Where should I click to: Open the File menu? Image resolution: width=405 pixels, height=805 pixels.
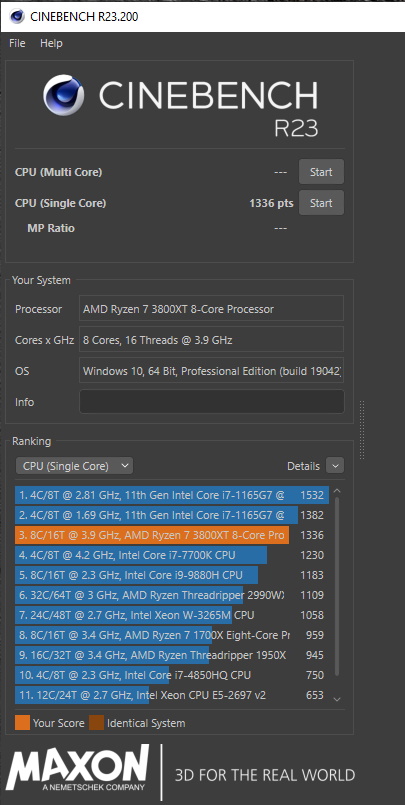(17, 44)
